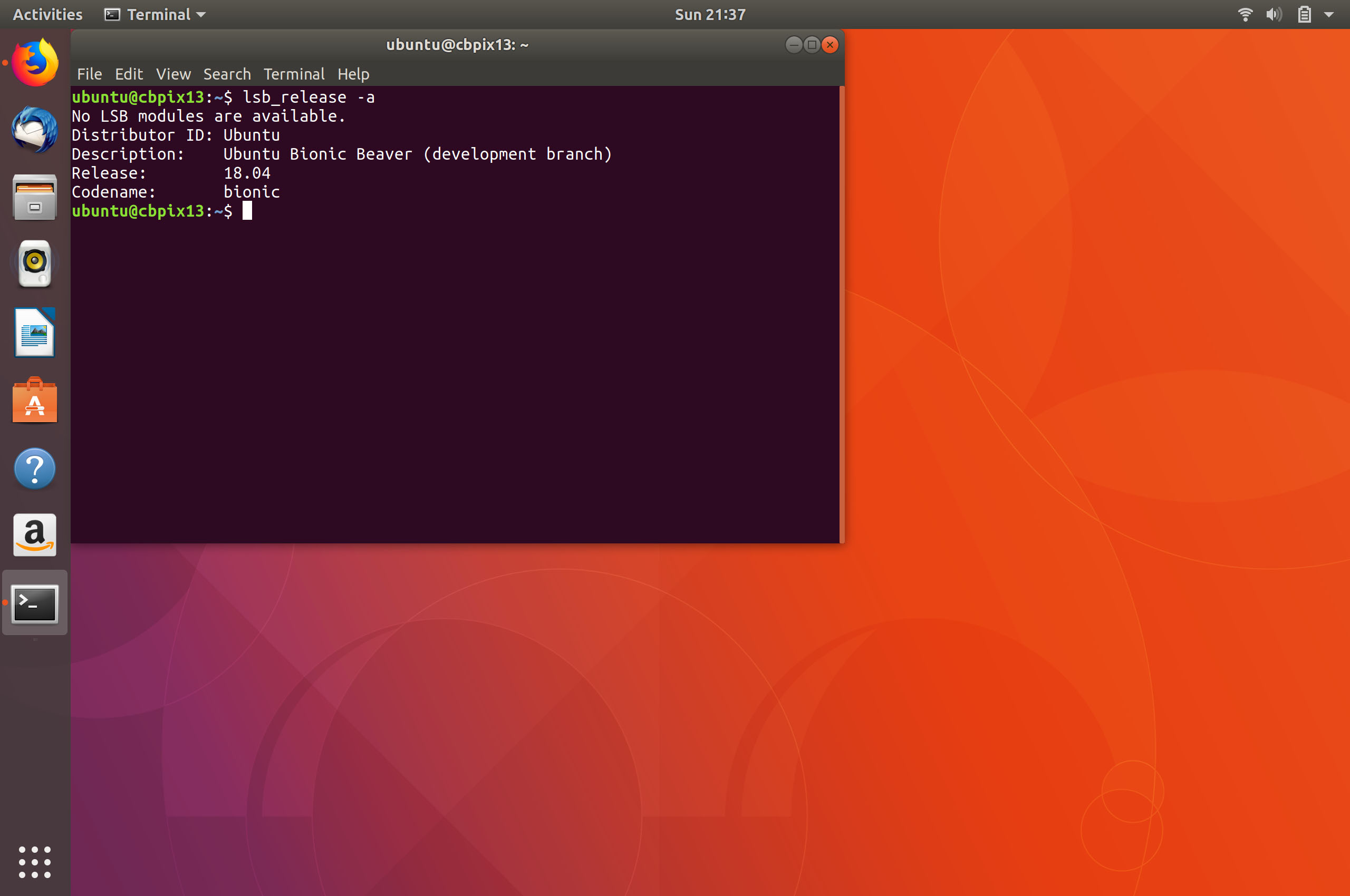Open the Search menu

point(227,74)
